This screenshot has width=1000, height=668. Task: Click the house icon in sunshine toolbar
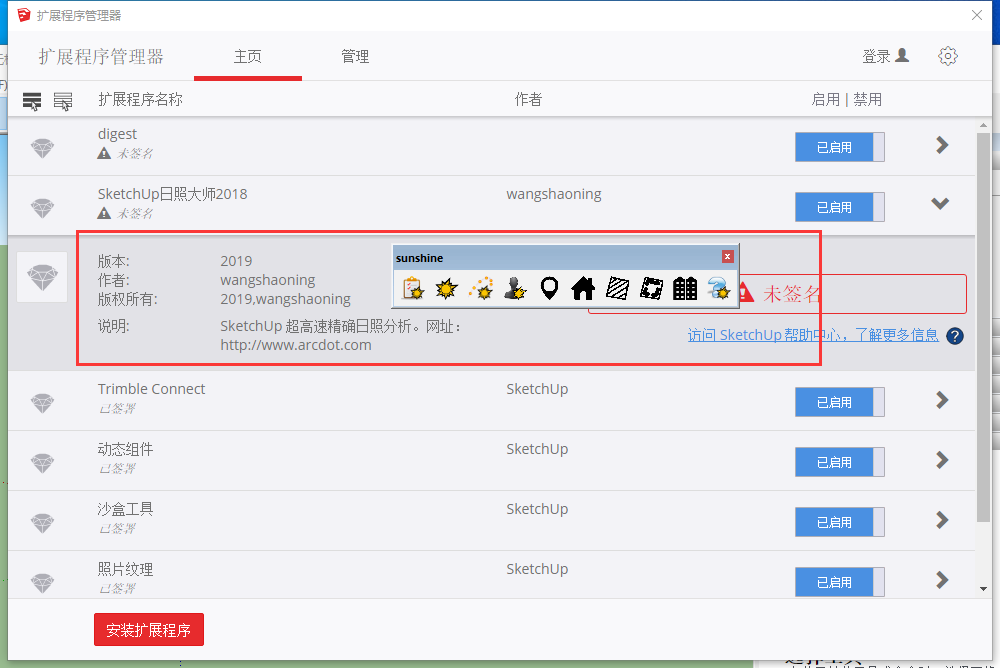click(x=583, y=288)
